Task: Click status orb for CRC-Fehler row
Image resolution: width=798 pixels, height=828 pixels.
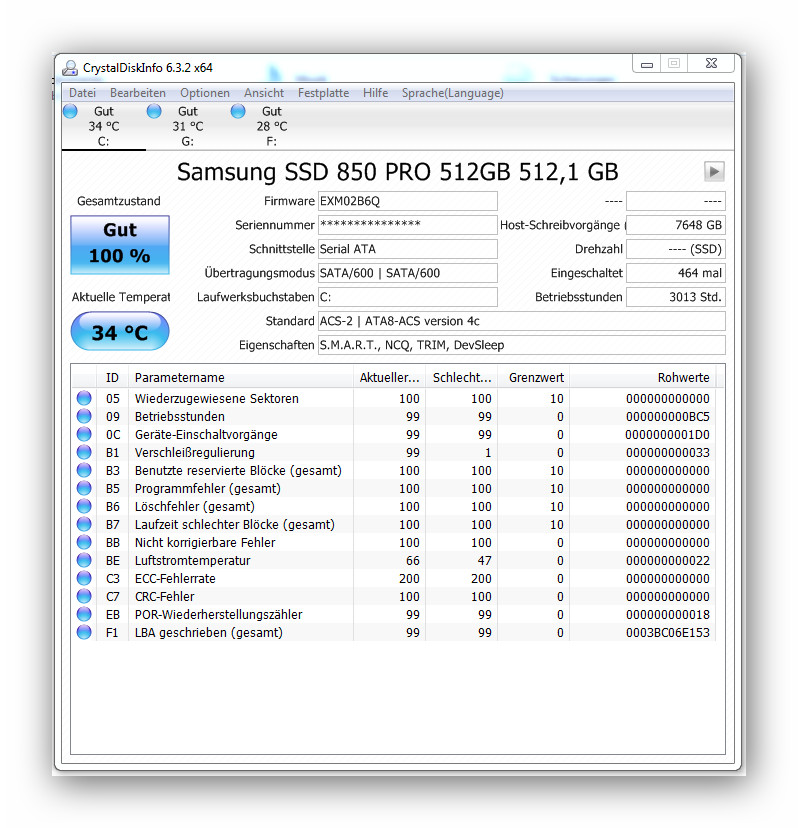Action: click(x=84, y=596)
